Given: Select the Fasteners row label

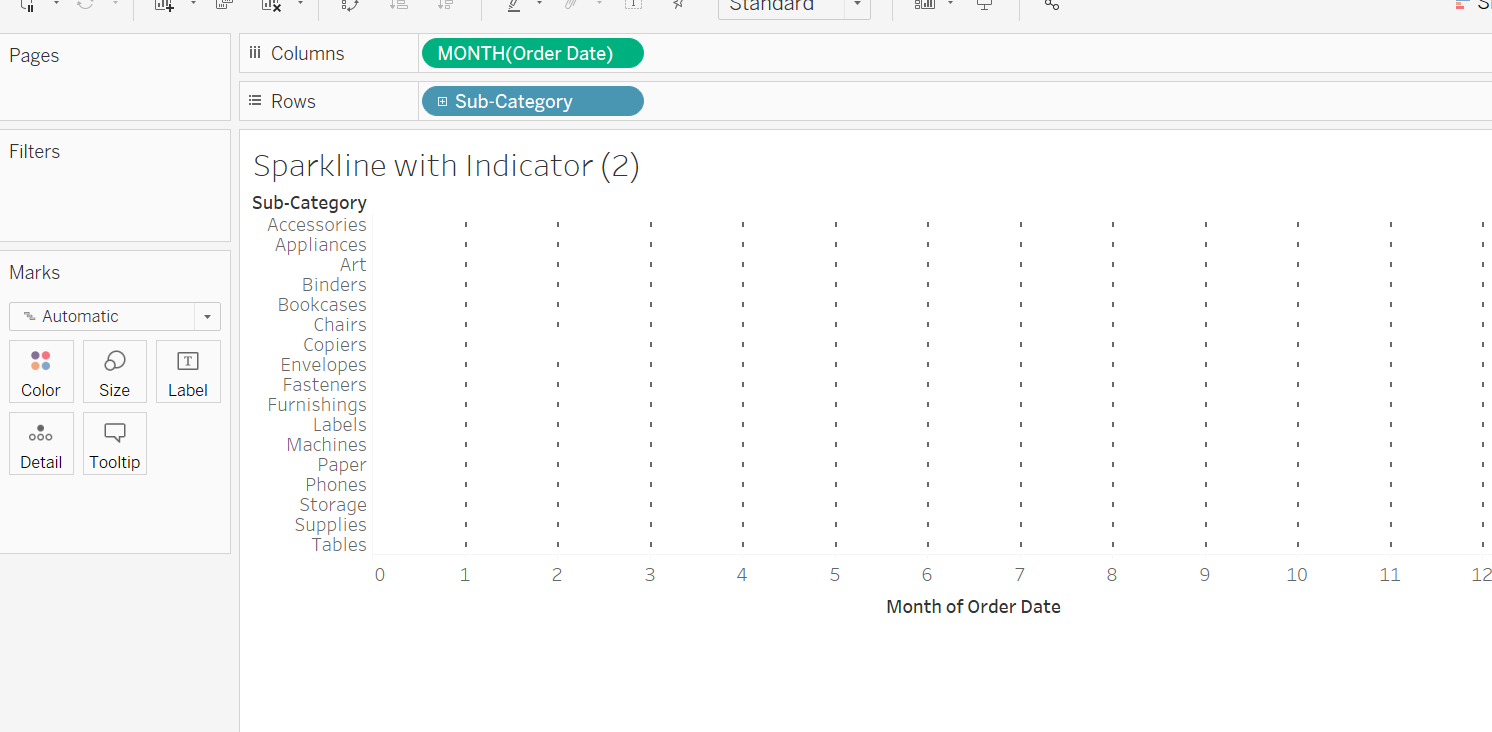Looking at the screenshot, I should (x=325, y=385).
